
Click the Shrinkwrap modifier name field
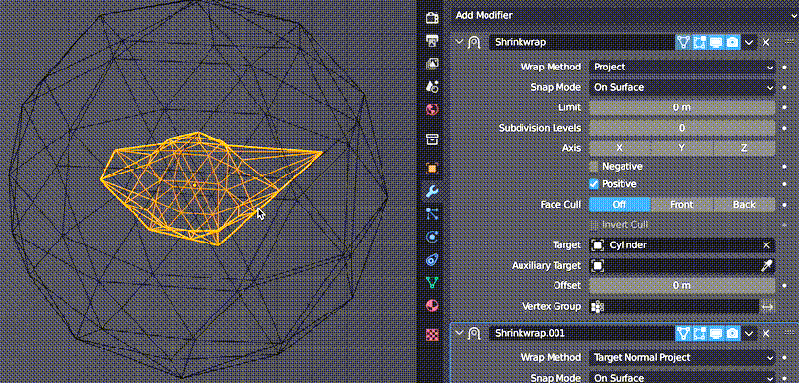(x=581, y=42)
